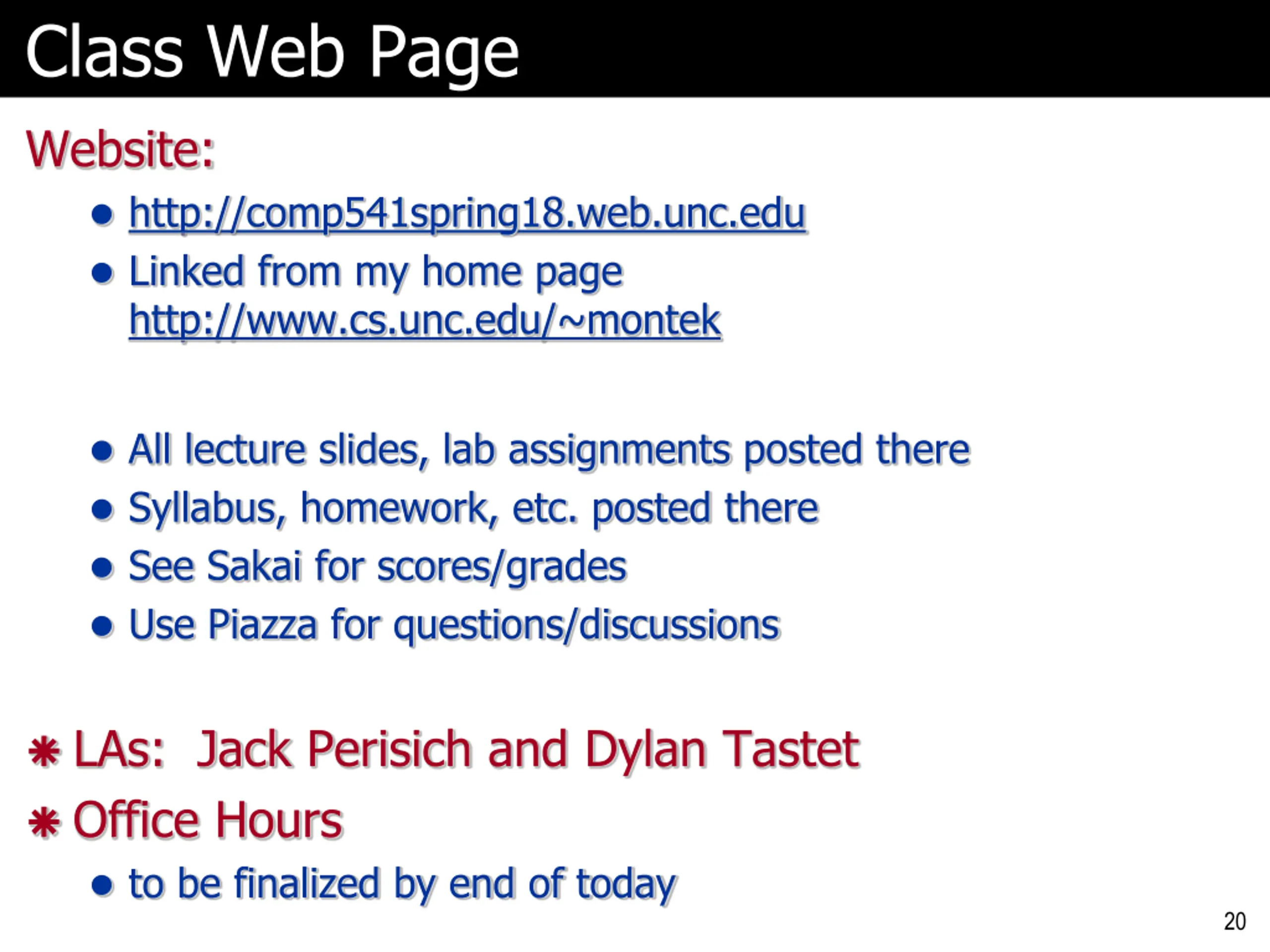
Task: Click the red Website: heading
Action: pyautogui.click(x=120, y=149)
